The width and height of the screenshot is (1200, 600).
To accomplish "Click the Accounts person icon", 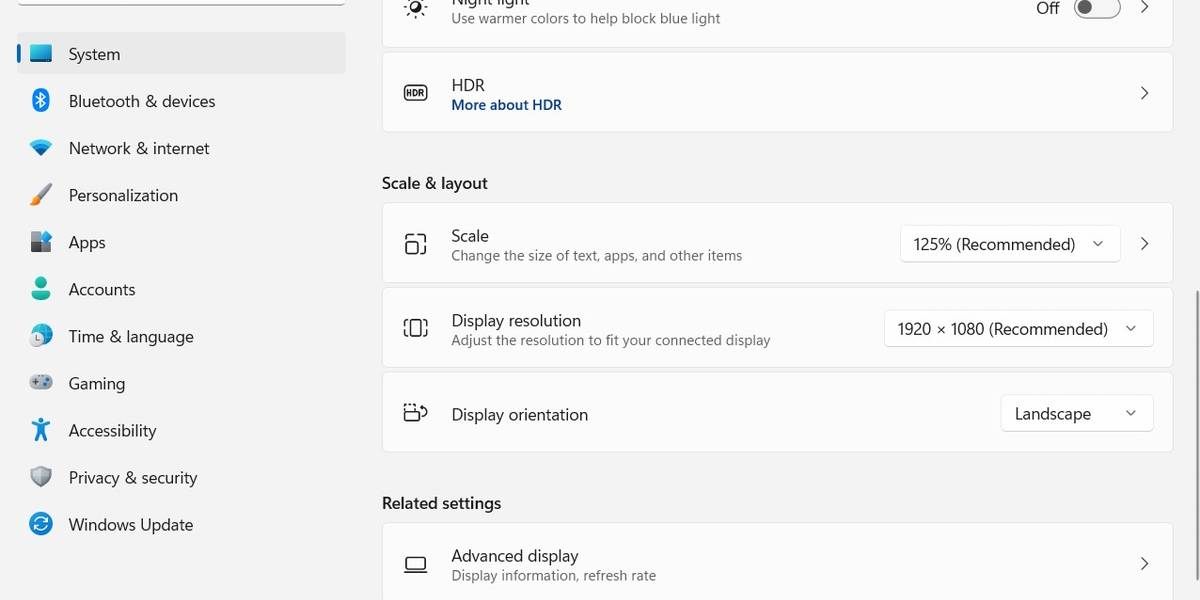I will click(x=41, y=289).
